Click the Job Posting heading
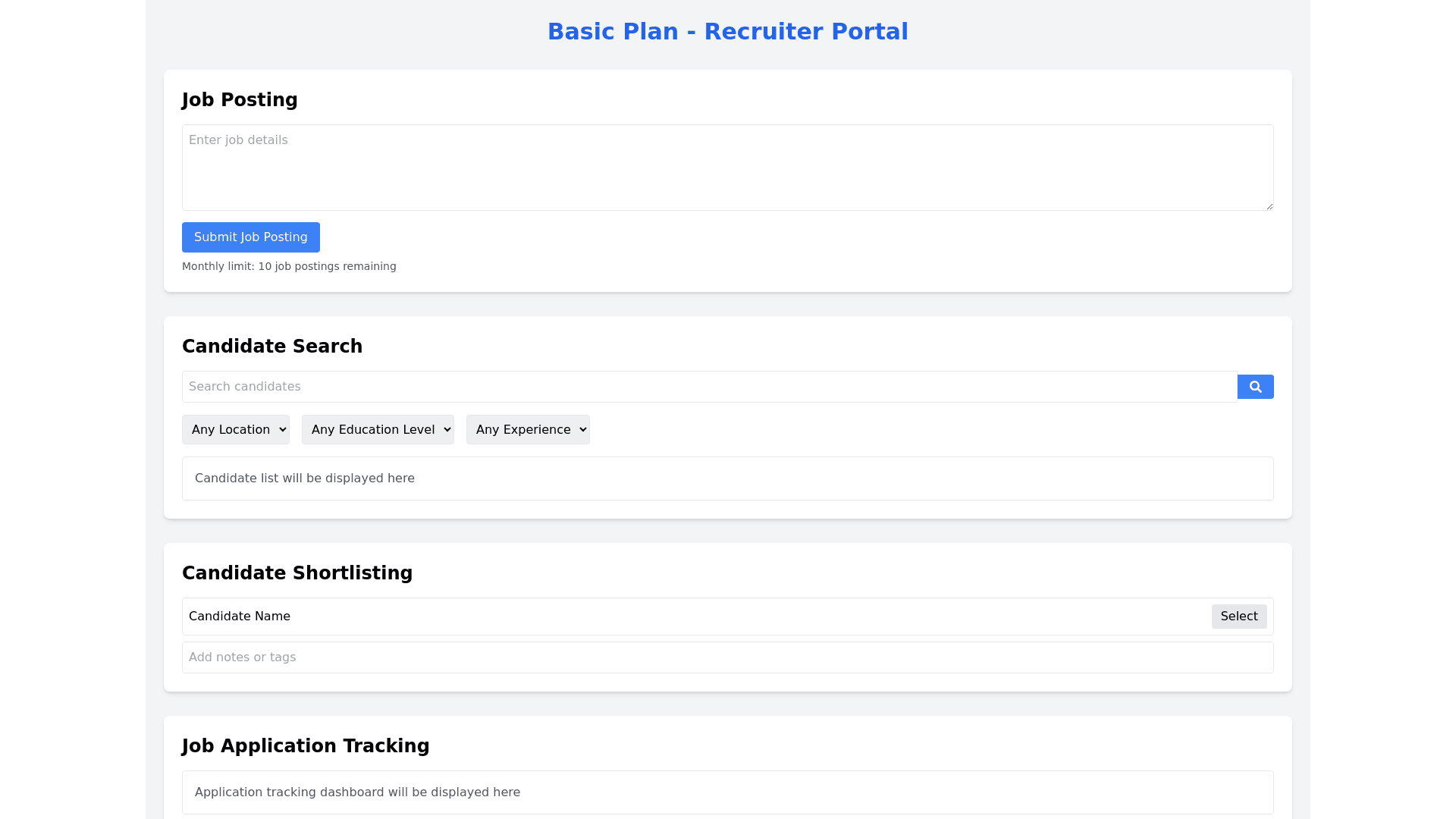This screenshot has width=1456, height=819. pos(240,100)
